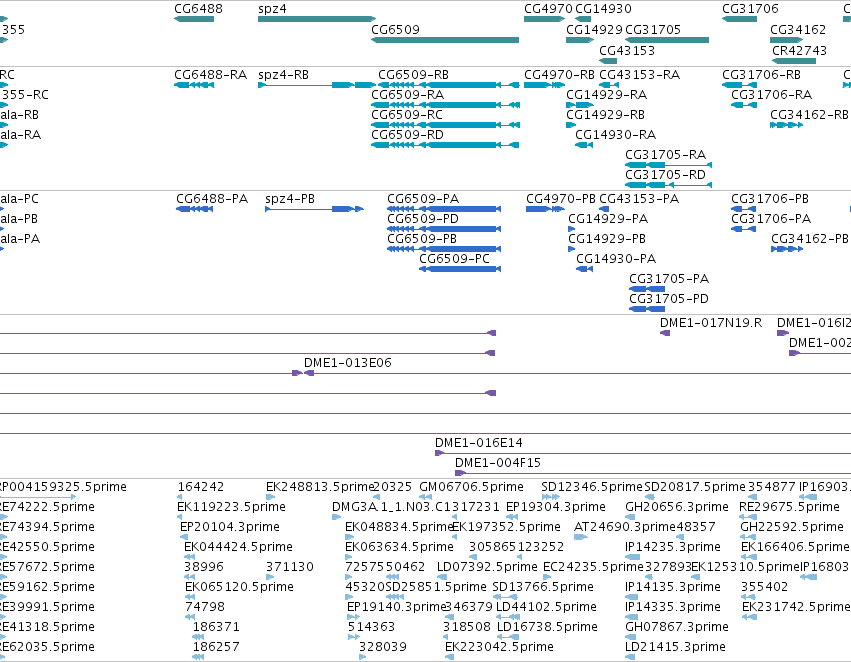Select protein CG14929-PA

(571, 229)
